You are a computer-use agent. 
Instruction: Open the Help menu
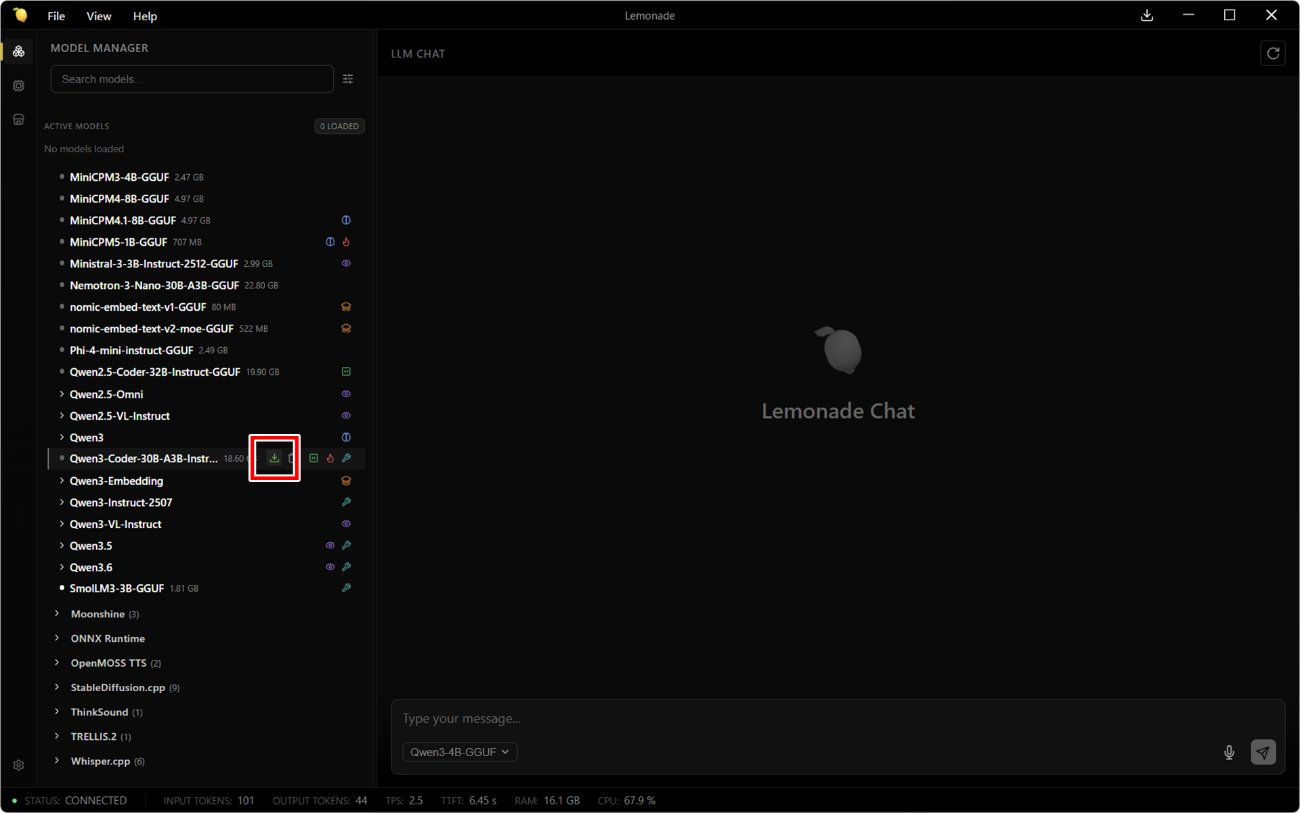pyautogui.click(x=145, y=16)
